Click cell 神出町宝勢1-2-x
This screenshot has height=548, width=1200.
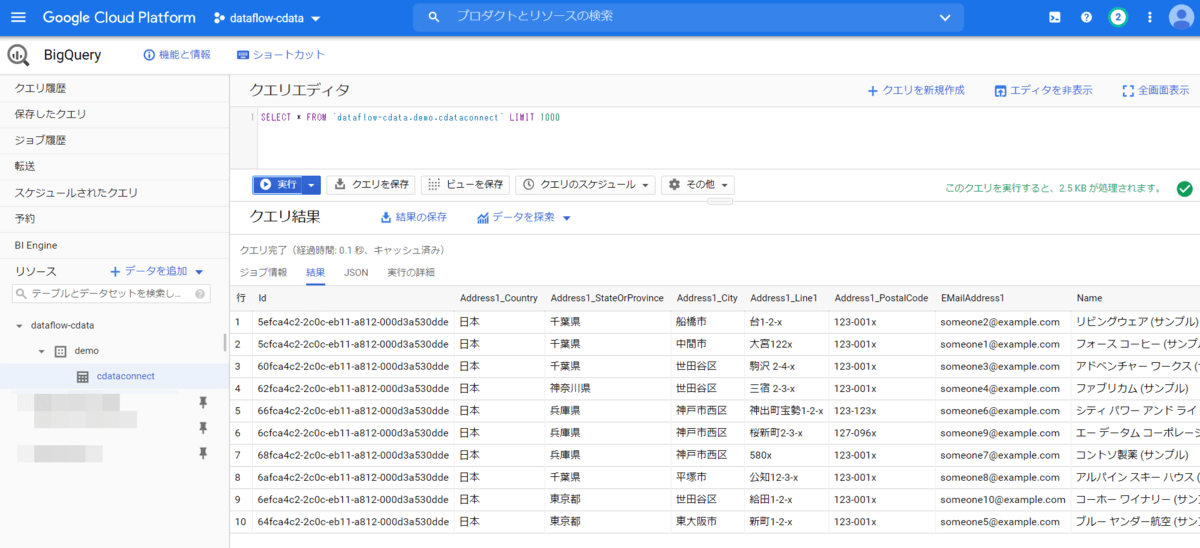coord(786,411)
